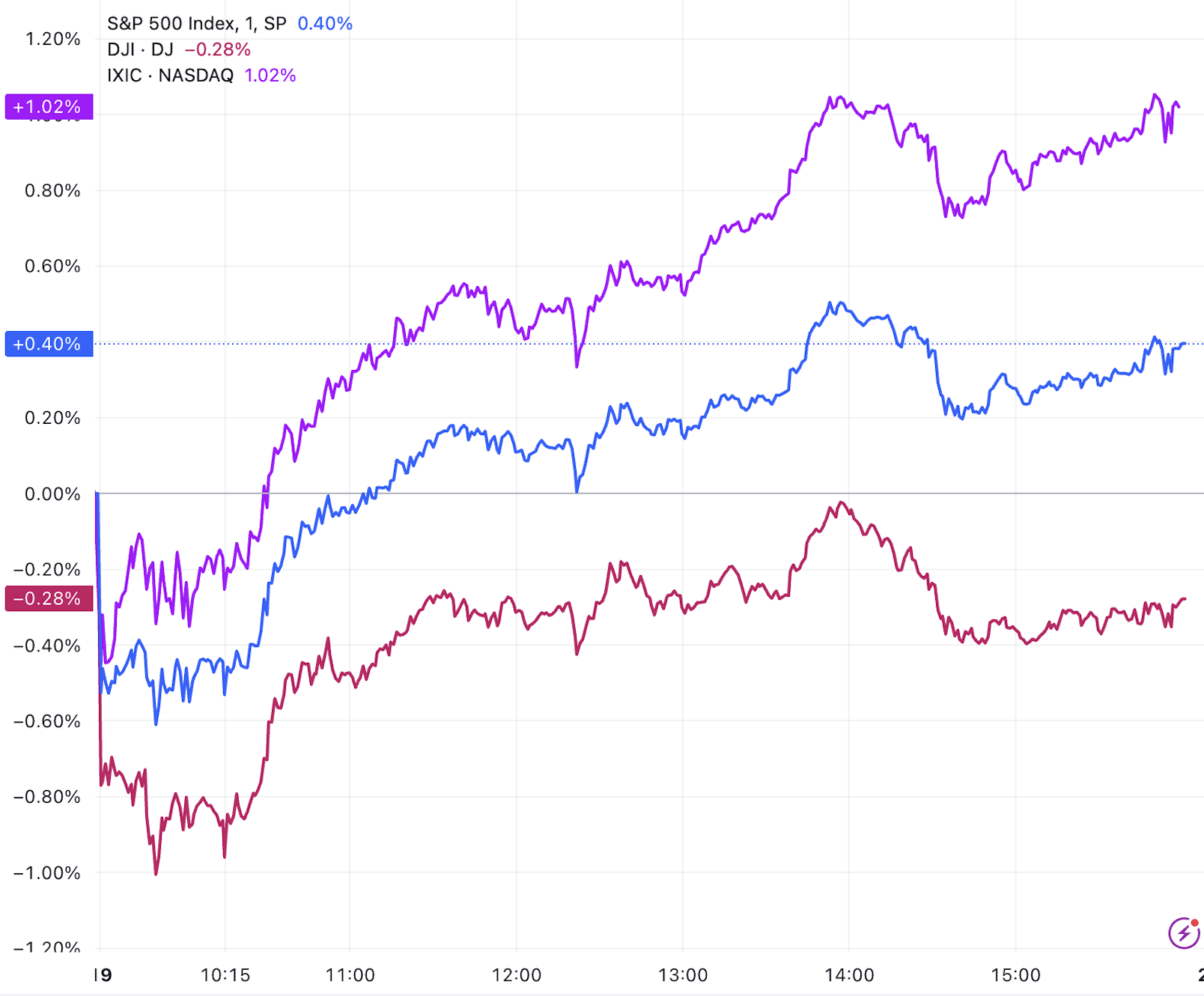The height and width of the screenshot is (996, 1204).
Task: Click the 12:00 time axis label
Action: (516, 975)
